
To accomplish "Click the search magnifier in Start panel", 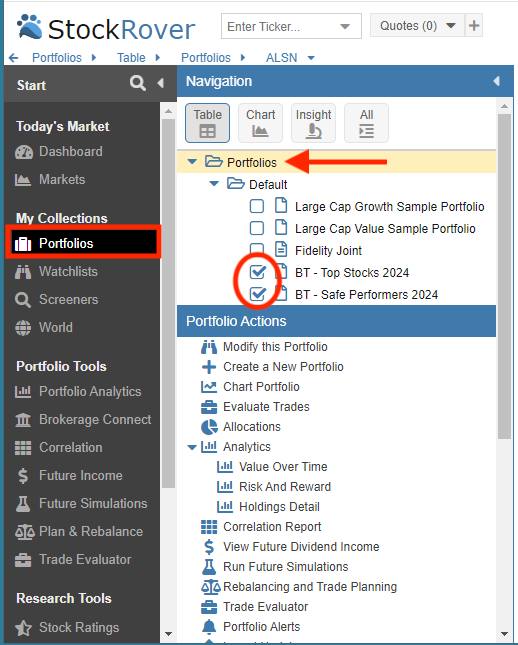I will click(137, 83).
